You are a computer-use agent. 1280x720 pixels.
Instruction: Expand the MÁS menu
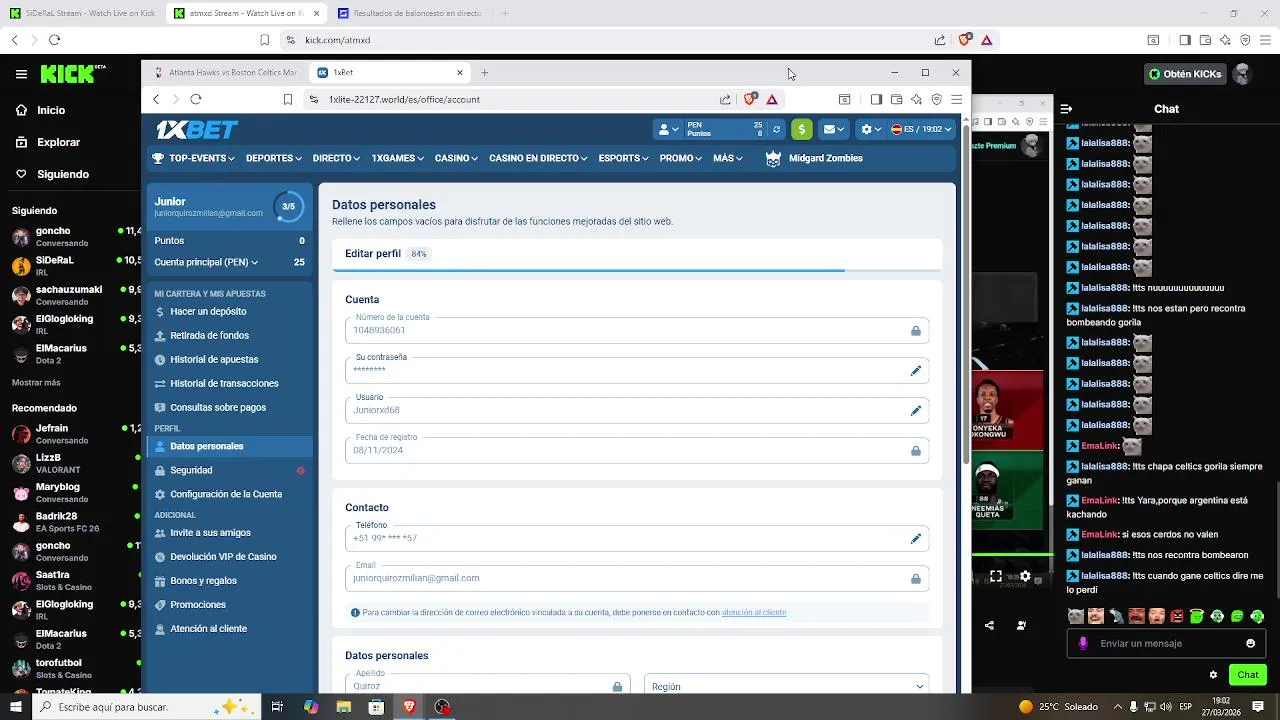727,158
